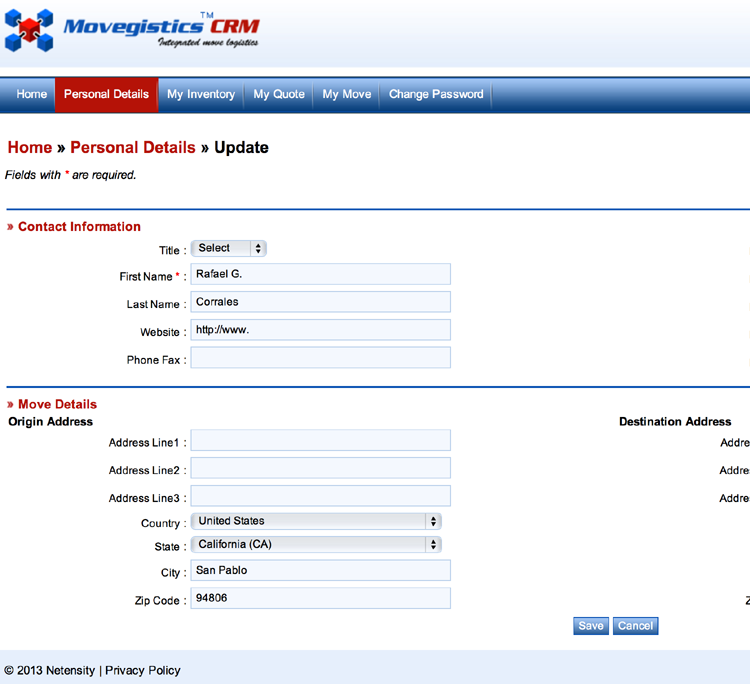Viewport: 750px width, 684px height.
Task: Open the Home navigation tab
Action: pyautogui.click(x=32, y=94)
